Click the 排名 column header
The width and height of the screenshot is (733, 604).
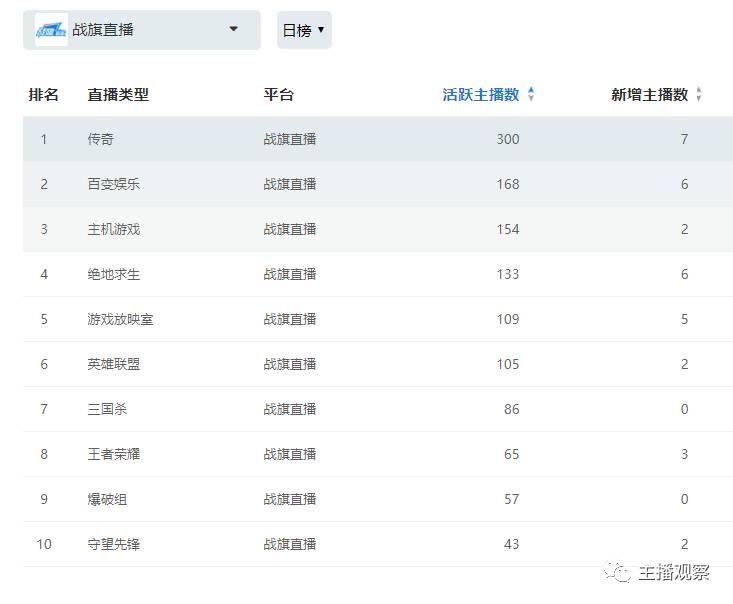pyautogui.click(x=44, y=95)
